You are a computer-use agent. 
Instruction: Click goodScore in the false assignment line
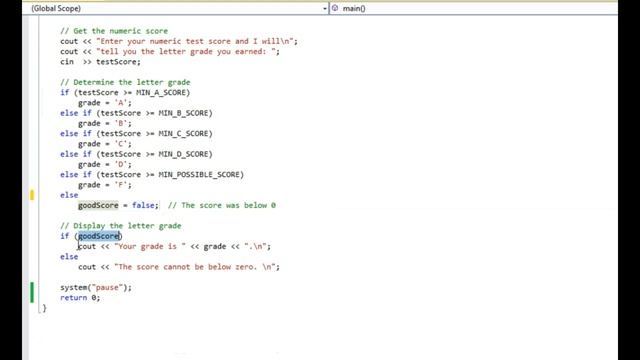(x=98, y=205)
